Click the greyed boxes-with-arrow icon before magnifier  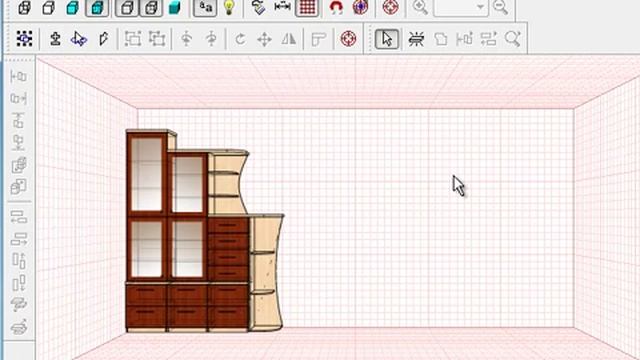coord(489,39)
